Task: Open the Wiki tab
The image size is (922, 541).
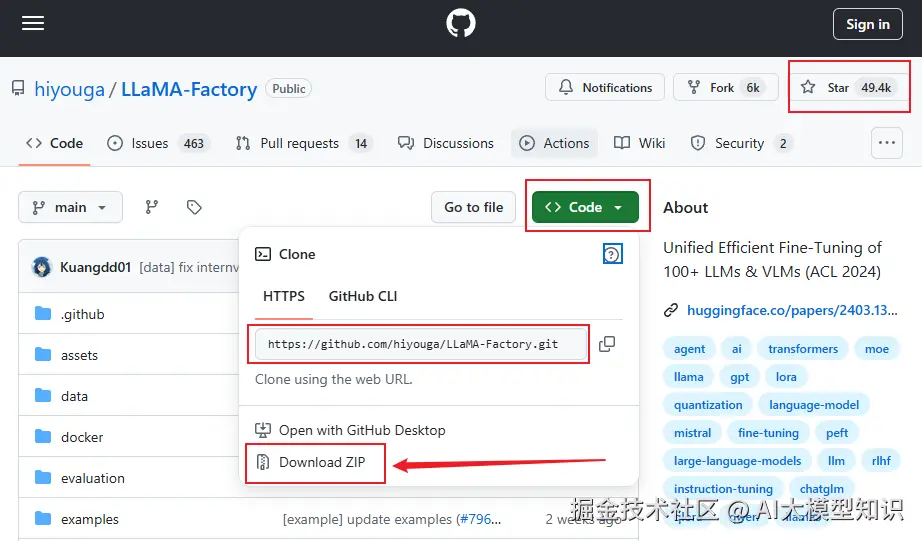Action: click(639, 143)
